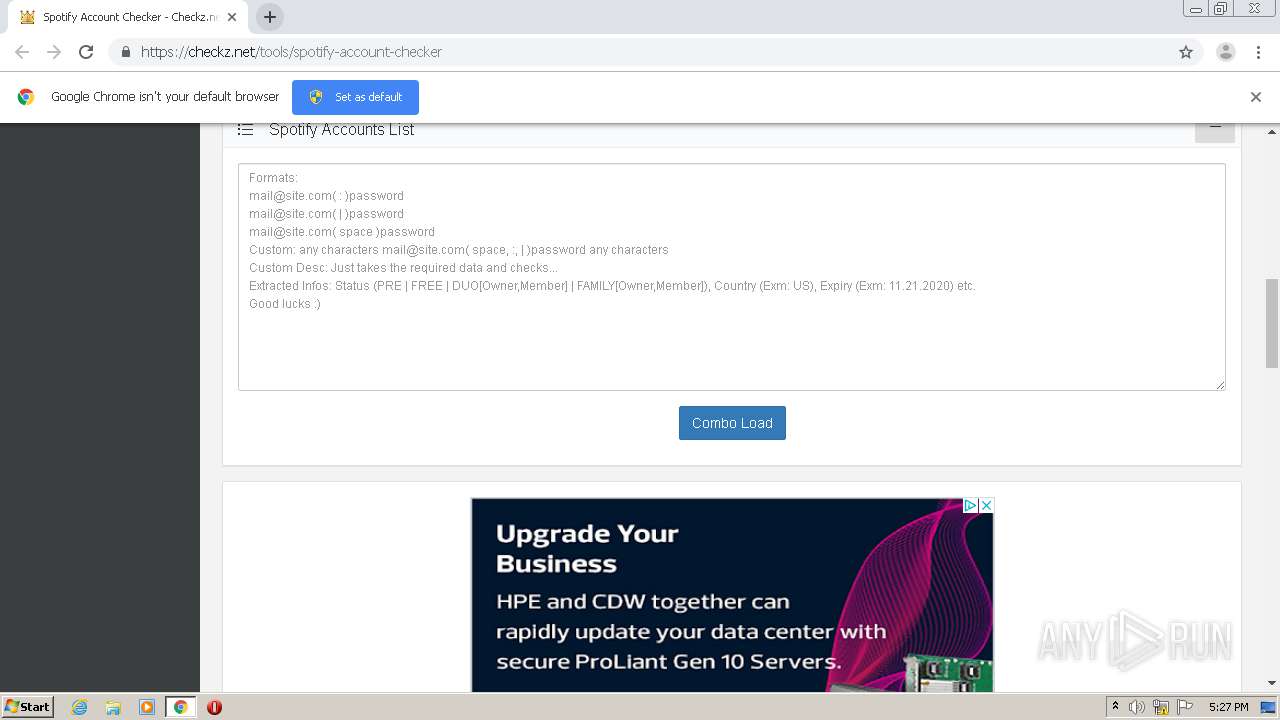Select the Spotify Account Checker tab
Viewport: 1280px width, 720px height.
point(128,17)
